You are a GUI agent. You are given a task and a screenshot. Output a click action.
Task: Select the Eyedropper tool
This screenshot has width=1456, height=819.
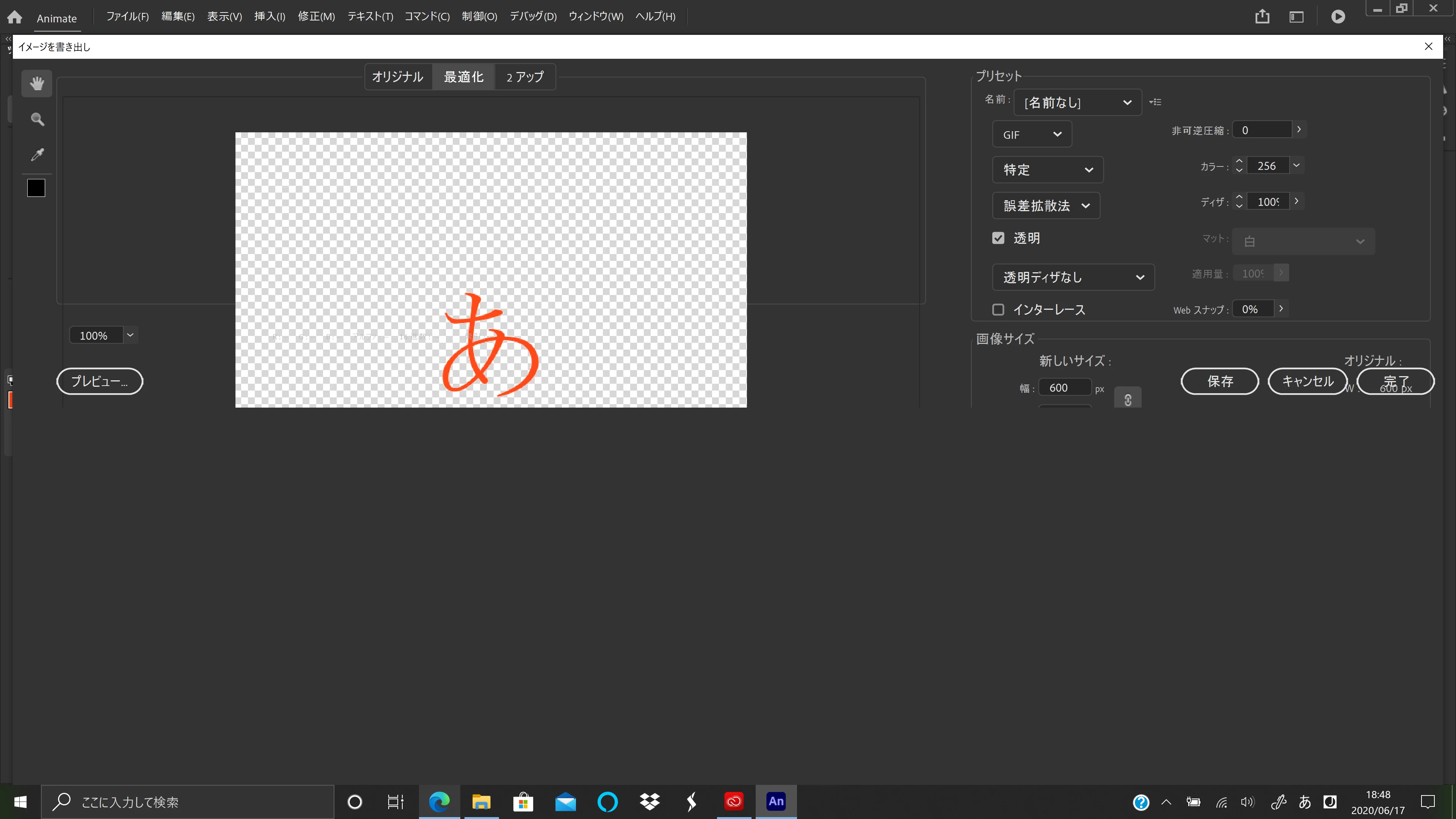(37, 154)
